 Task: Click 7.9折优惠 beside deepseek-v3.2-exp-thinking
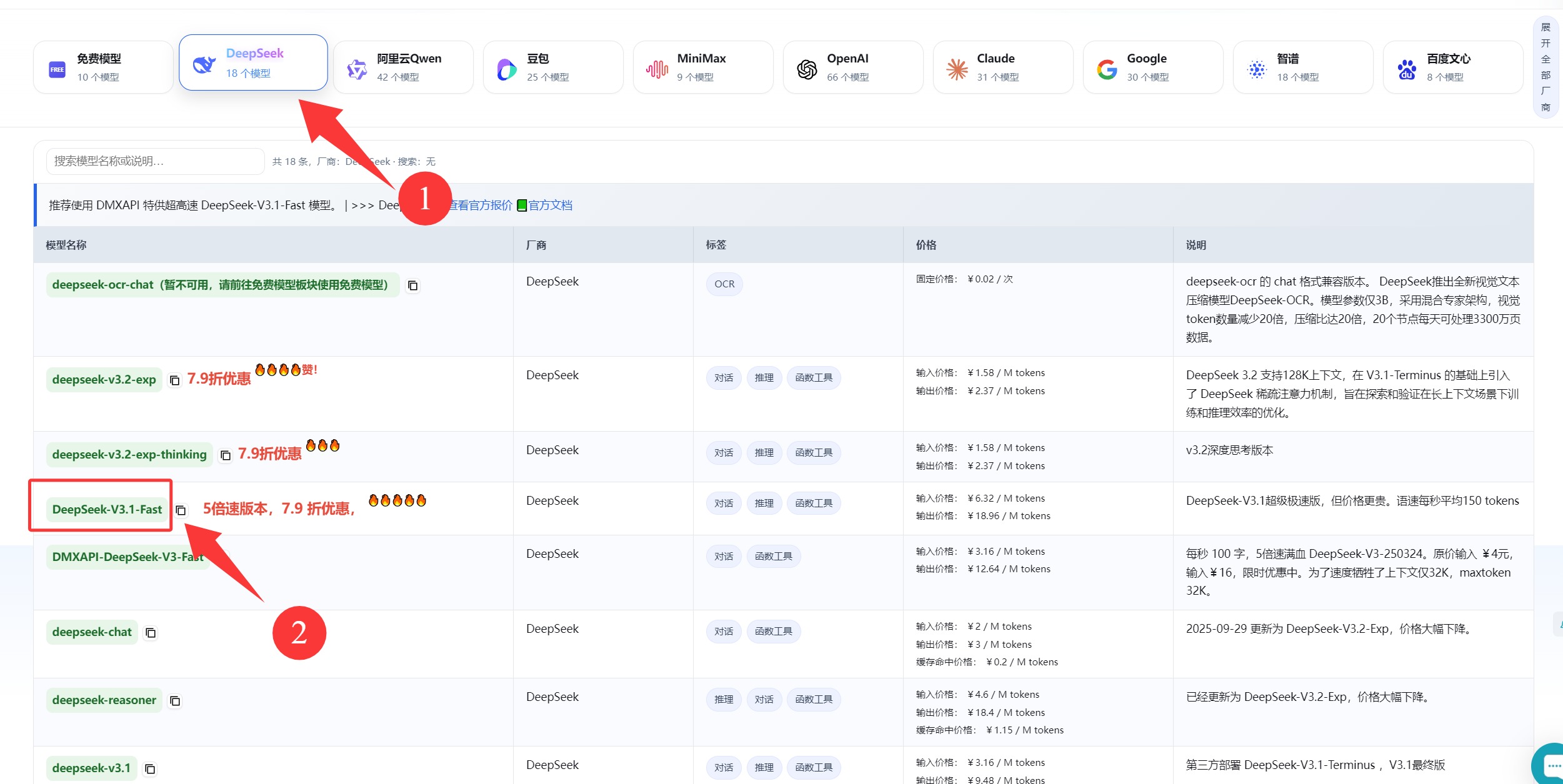click(x=270, y=454)
